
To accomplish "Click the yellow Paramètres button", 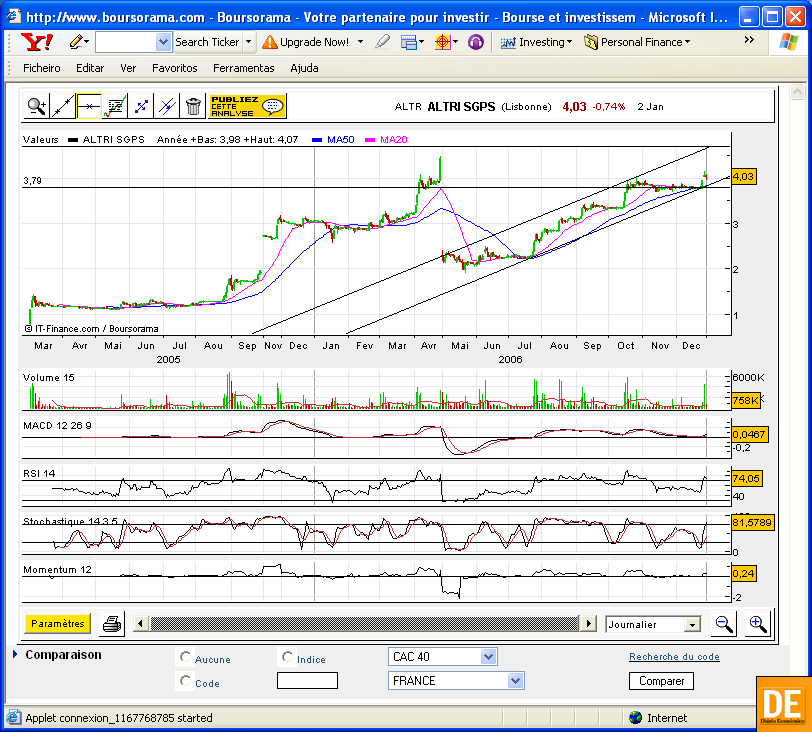I will point(57,623).
